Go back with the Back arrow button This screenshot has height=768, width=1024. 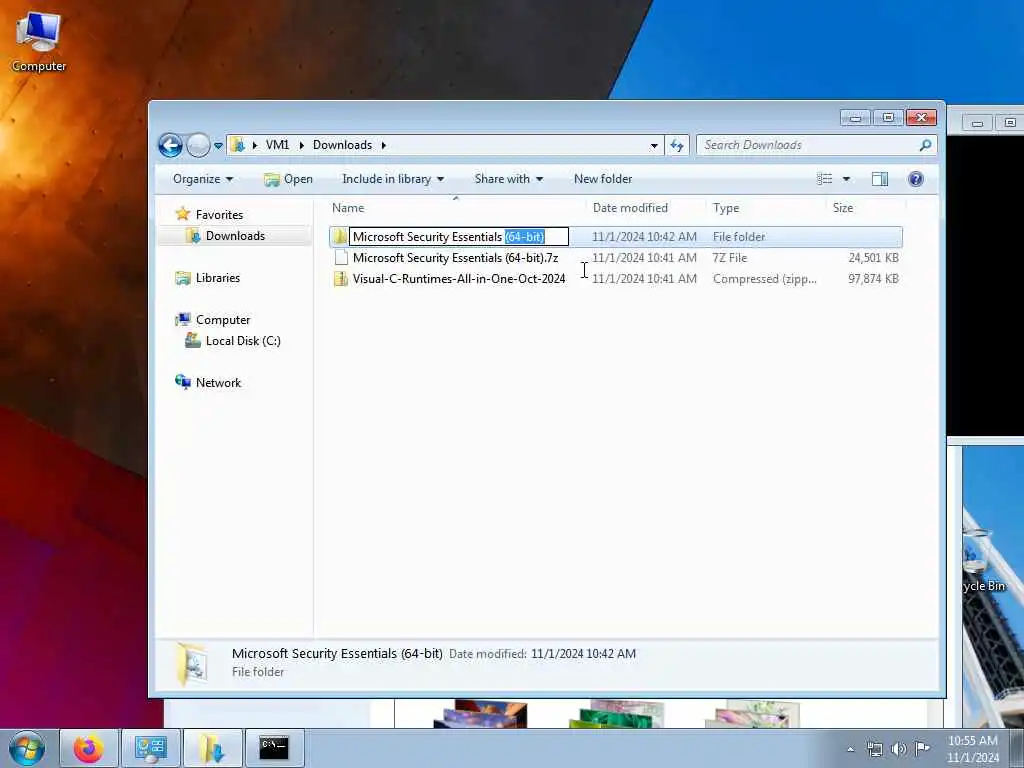(x=170, y=145)
